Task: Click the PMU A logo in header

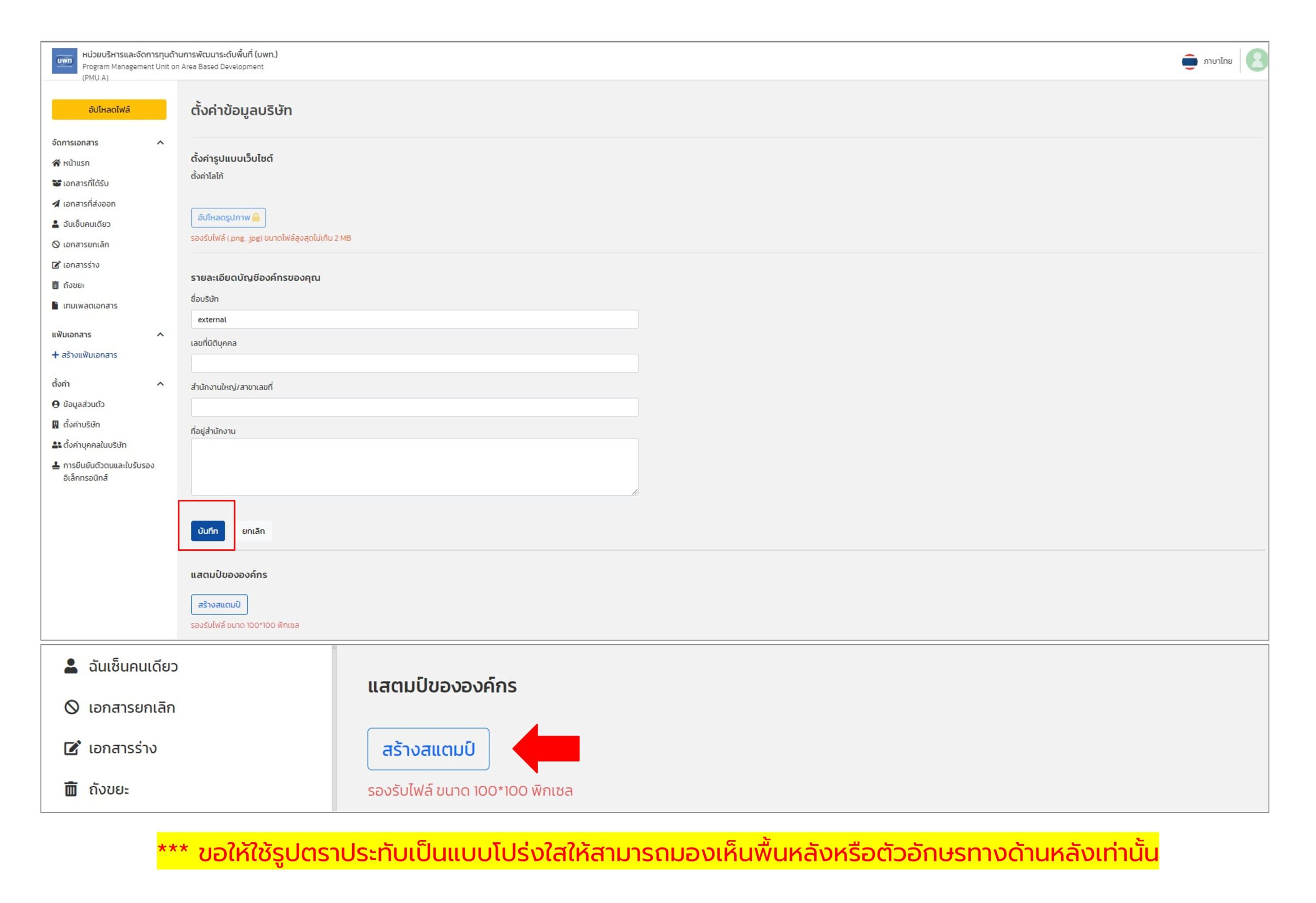Action: [65, 61]
